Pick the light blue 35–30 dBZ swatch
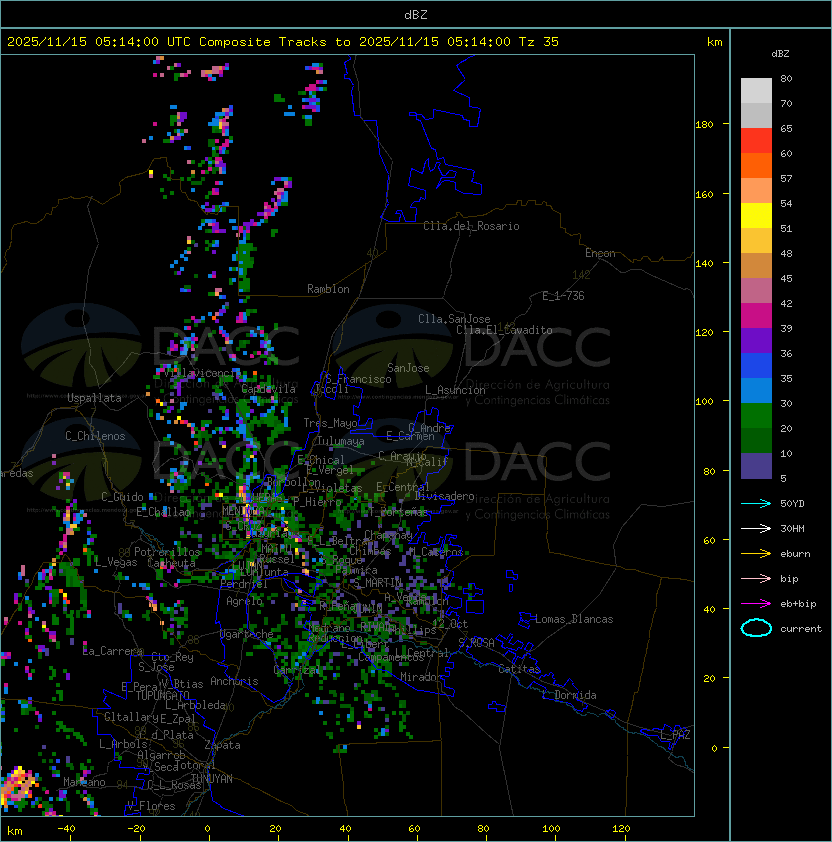Image resolution: width=832 pixels, height=842 pixels. tap(756, 391)
